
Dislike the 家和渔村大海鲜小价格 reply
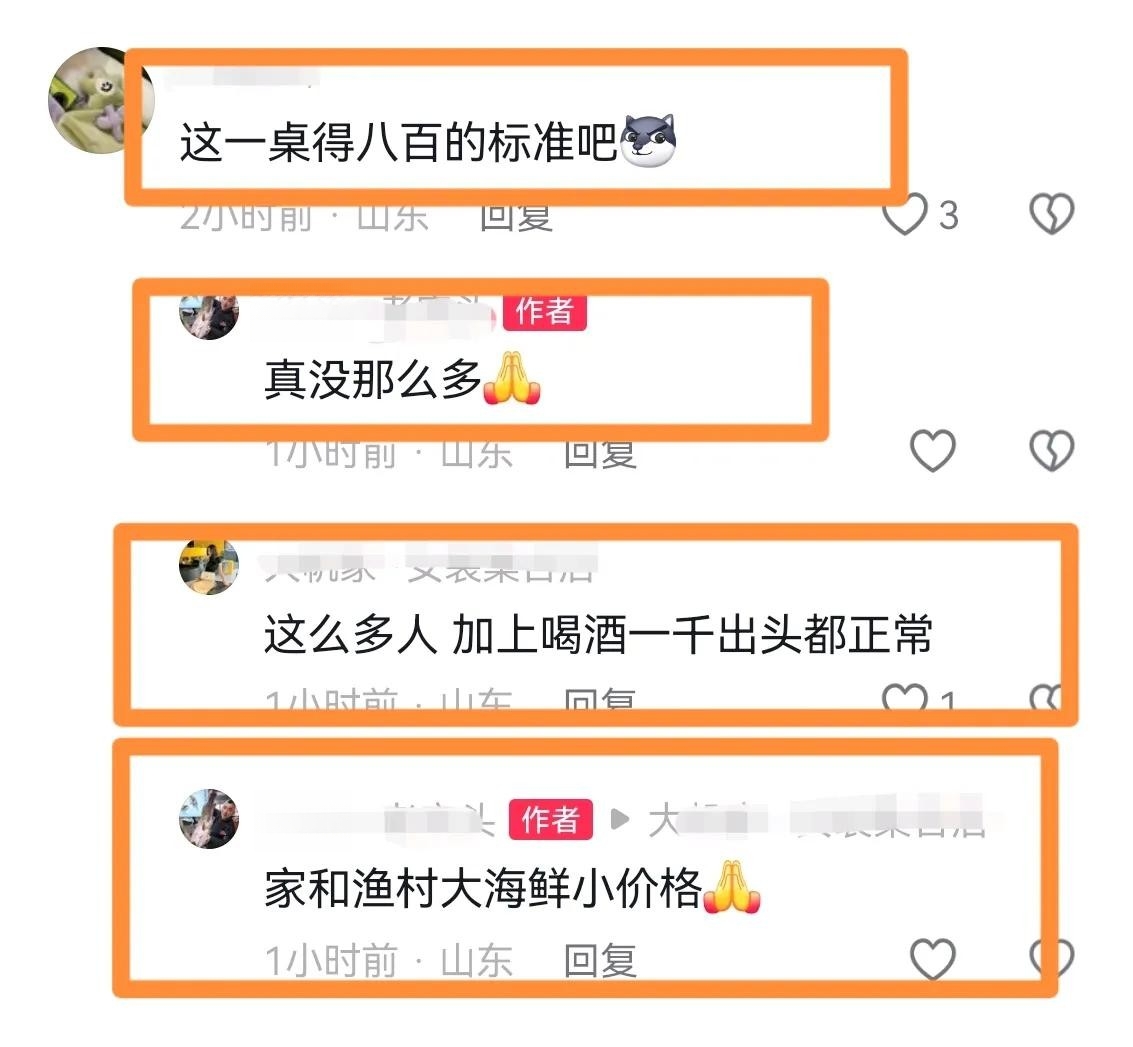tap(1051, 958)
